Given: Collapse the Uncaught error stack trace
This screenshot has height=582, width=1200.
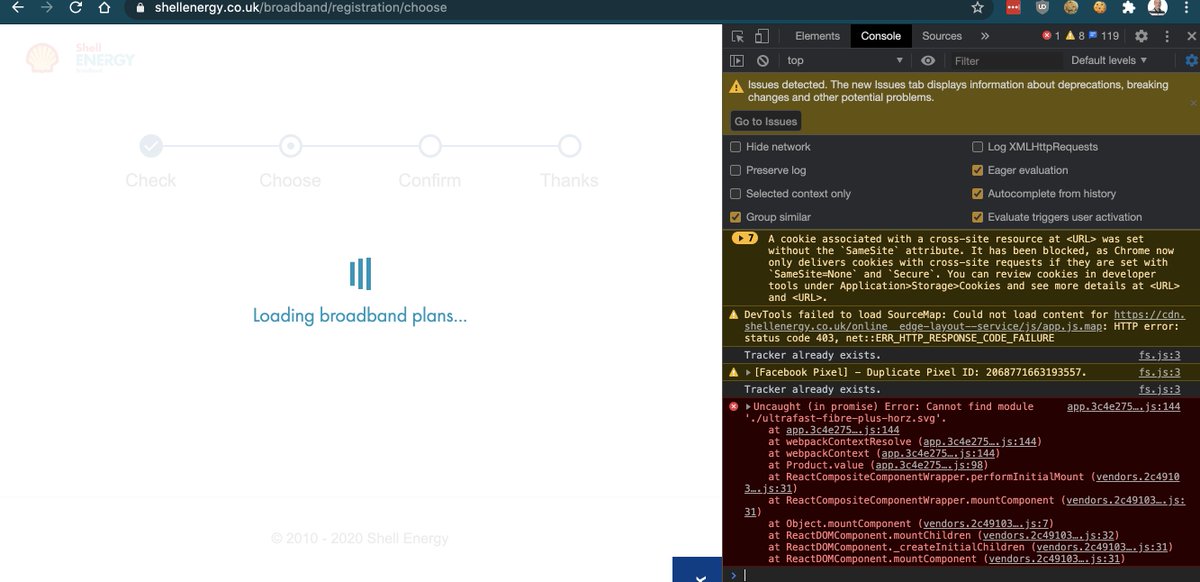Looking at the screenshot, I should click(749, 407).
